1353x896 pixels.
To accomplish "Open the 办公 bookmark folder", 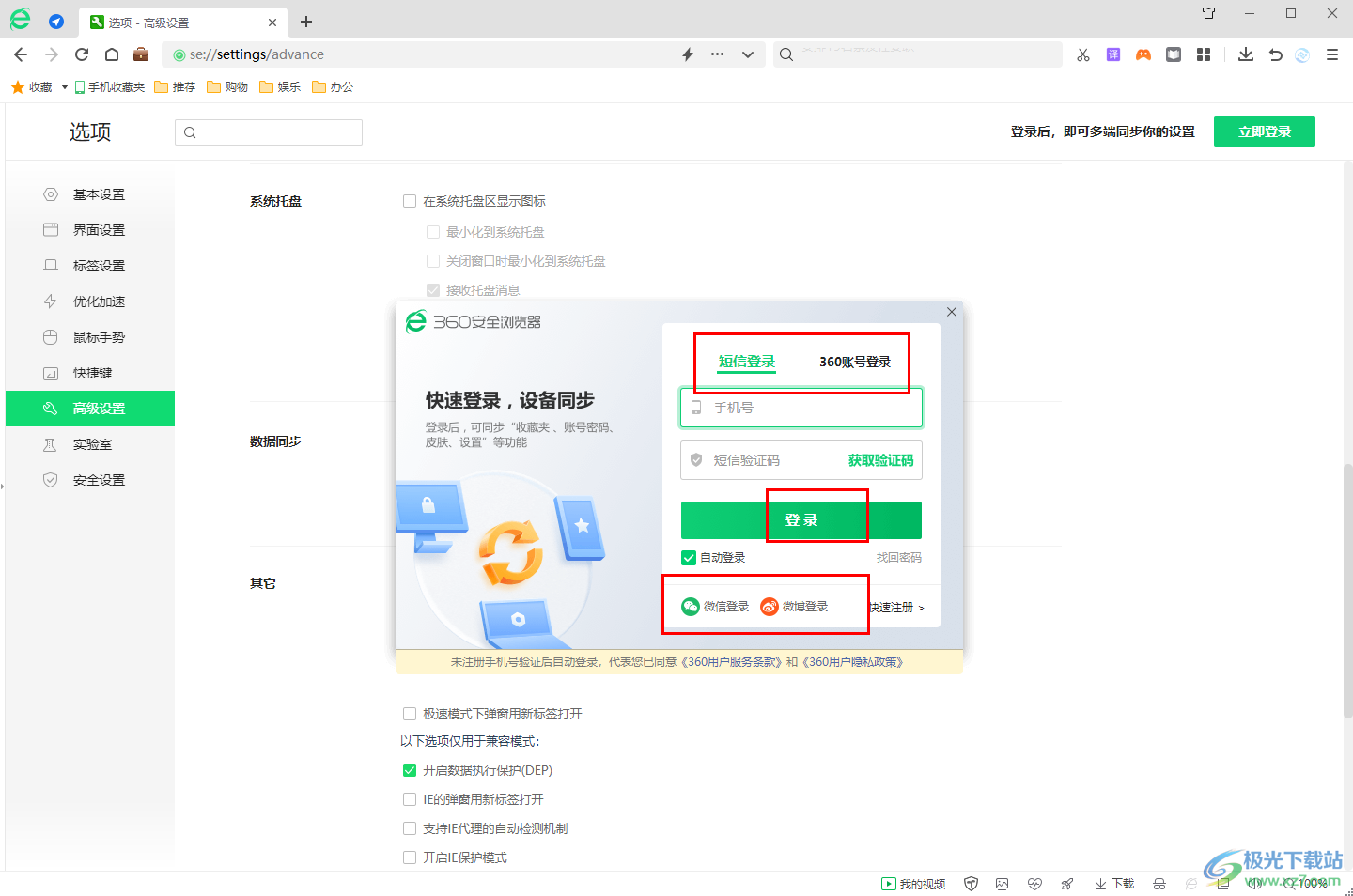I will point(333,87).
